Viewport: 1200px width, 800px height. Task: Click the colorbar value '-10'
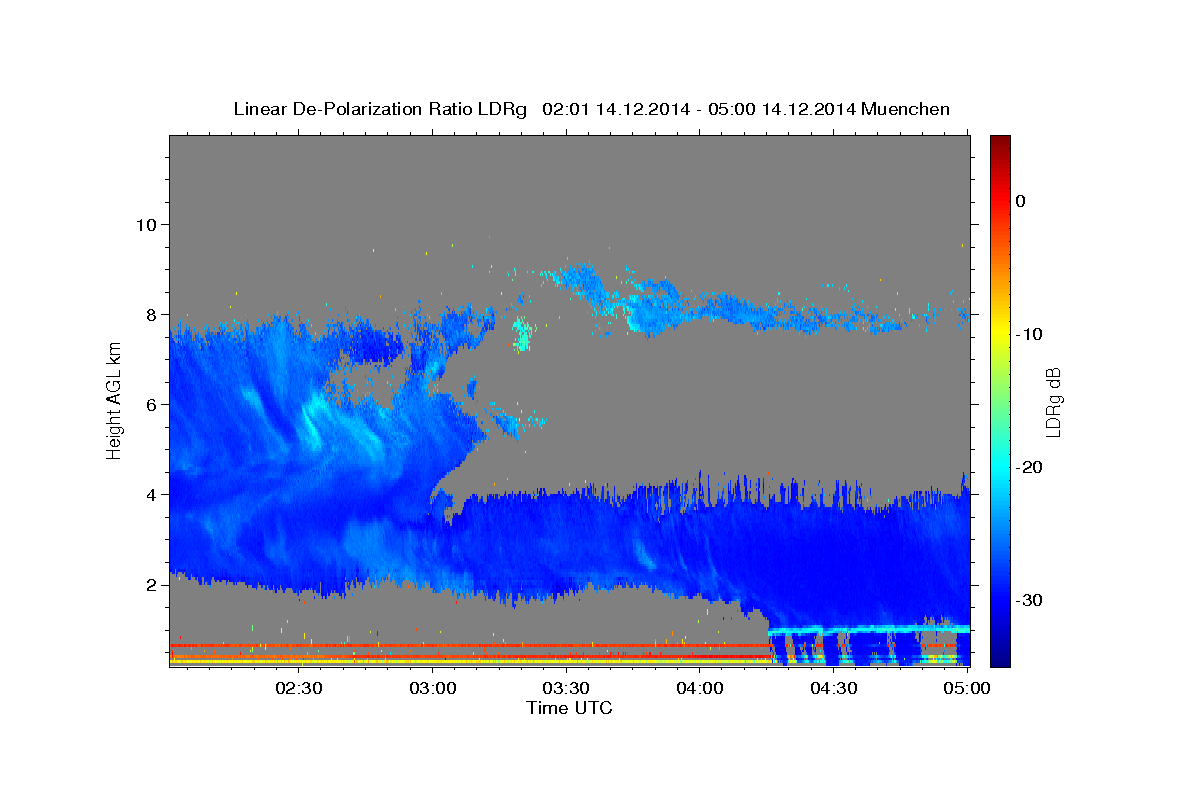(x=1029, y=334)
